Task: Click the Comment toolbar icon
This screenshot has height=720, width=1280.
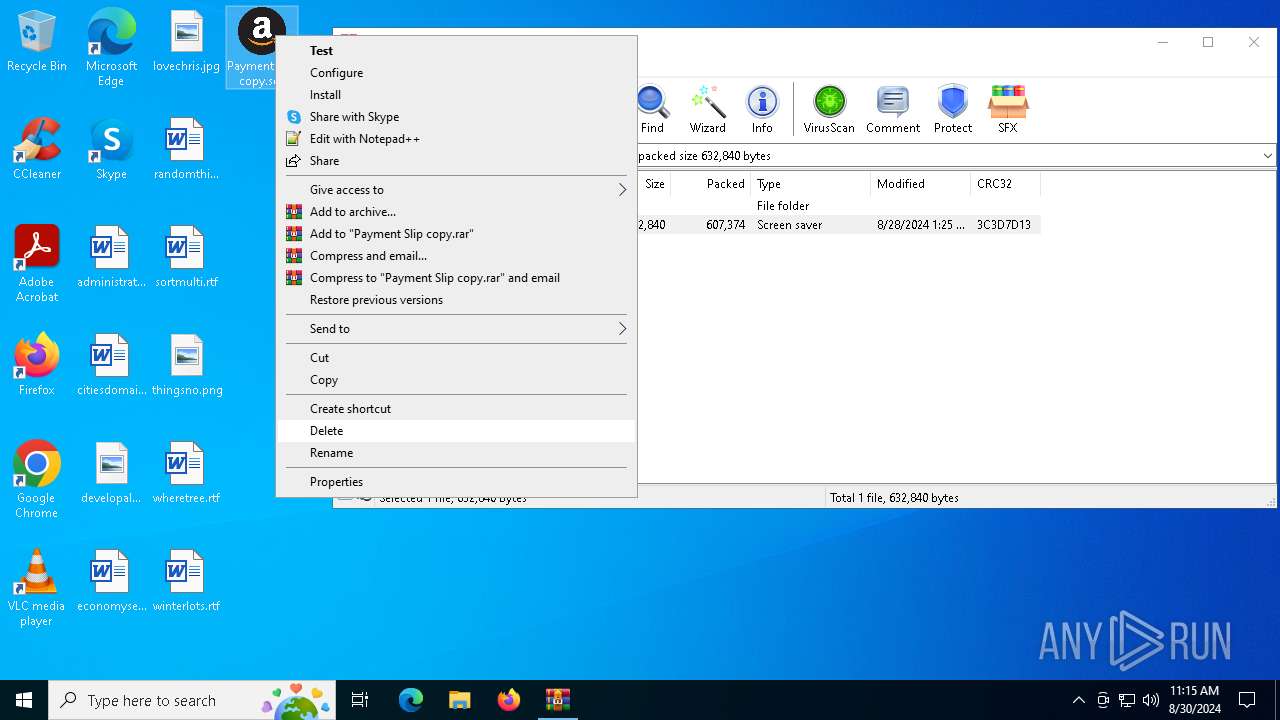Action: 893,109
